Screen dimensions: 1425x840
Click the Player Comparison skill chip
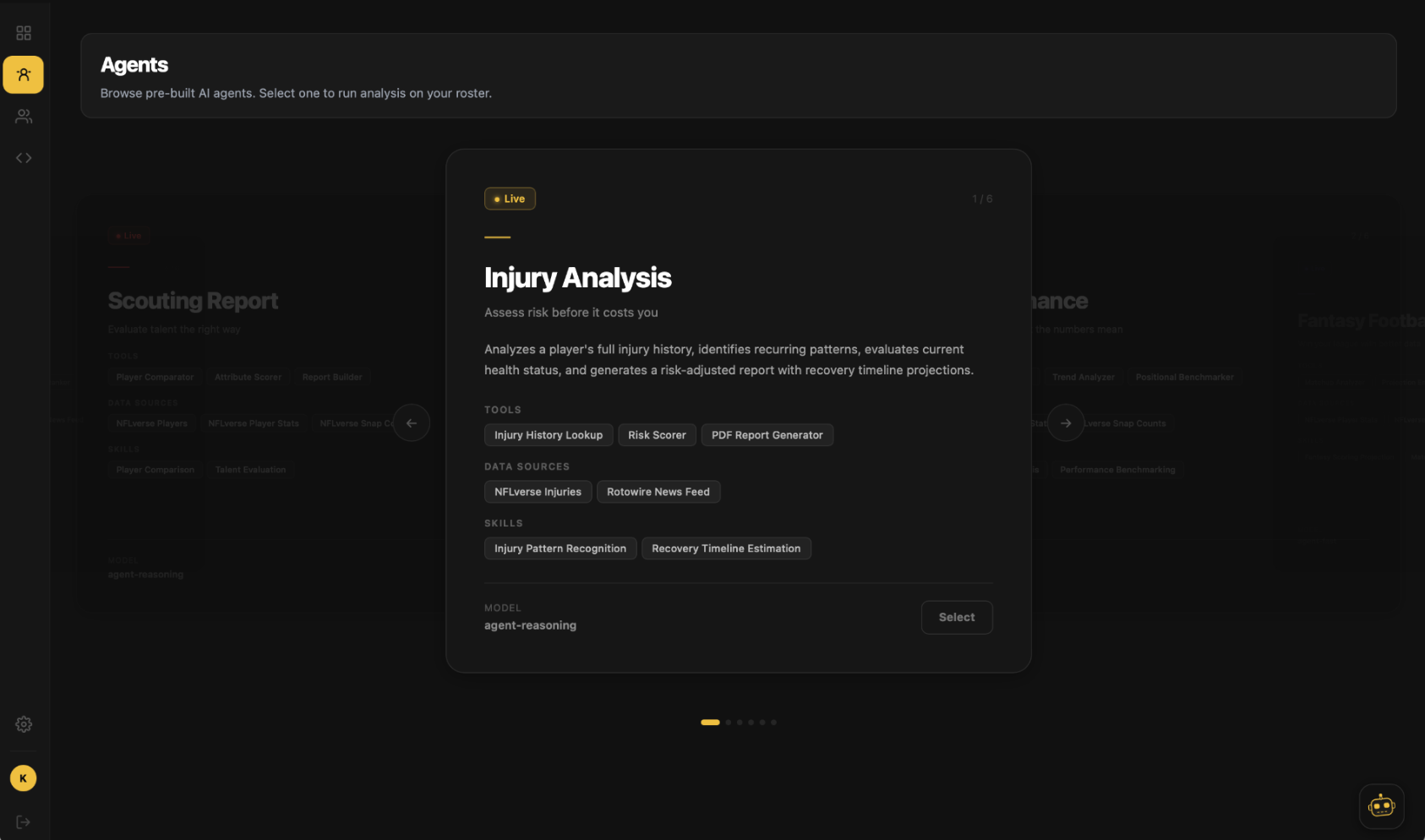coord(156,470)
